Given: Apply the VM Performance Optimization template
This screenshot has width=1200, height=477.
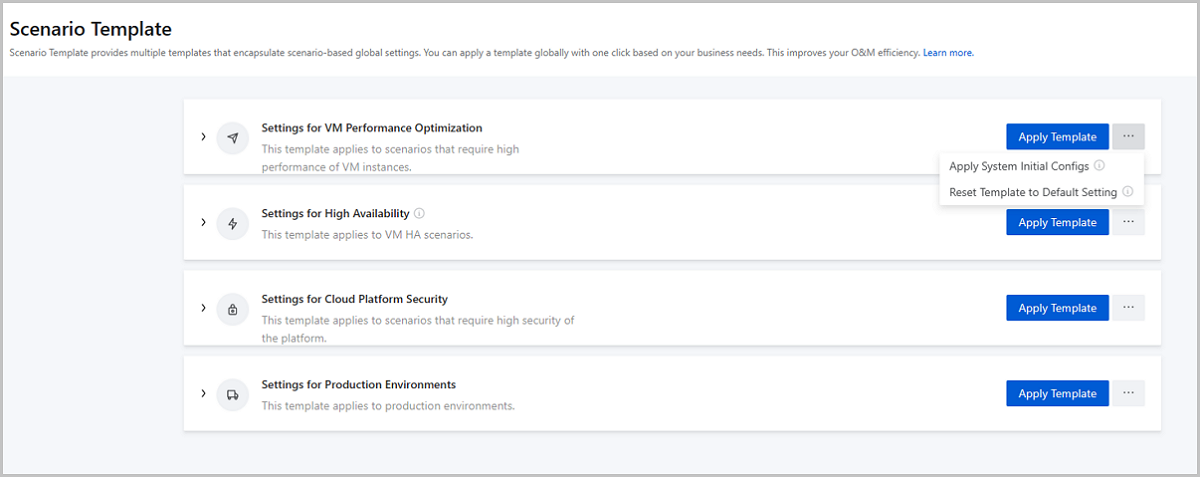Looking at the screenshot, I should point(1057,137).
